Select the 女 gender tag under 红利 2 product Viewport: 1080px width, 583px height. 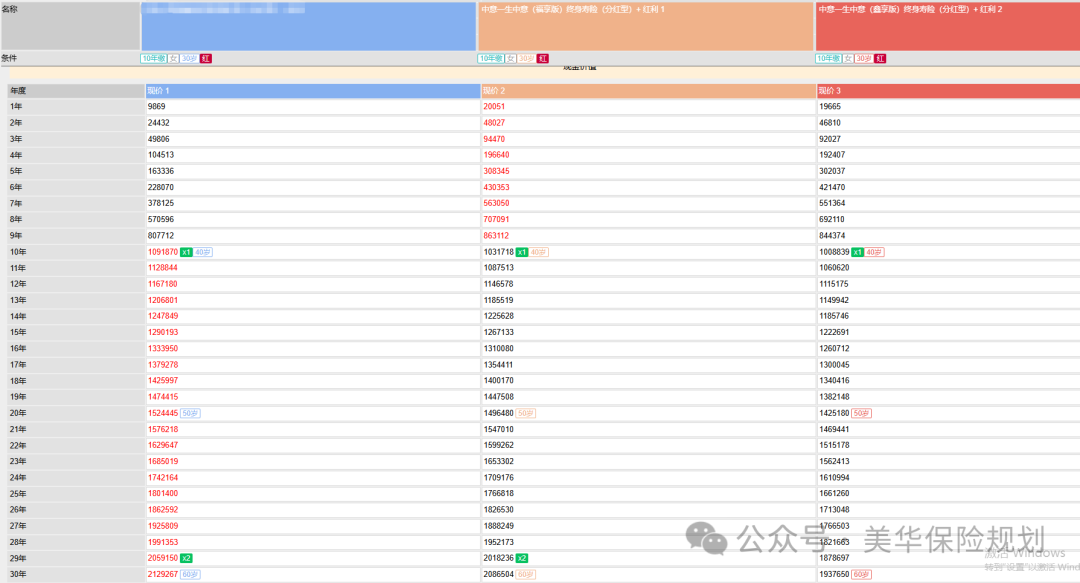849,59
